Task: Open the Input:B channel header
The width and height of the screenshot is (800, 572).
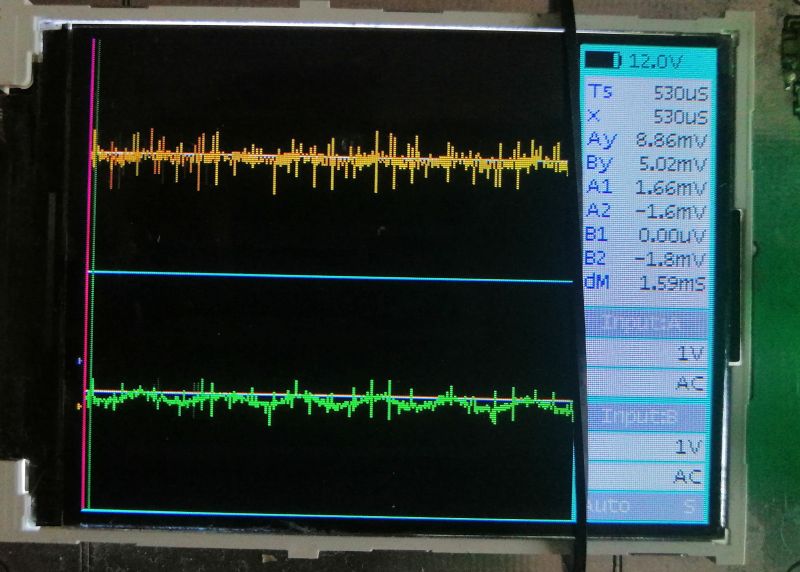Action: [x=647, y=416]
